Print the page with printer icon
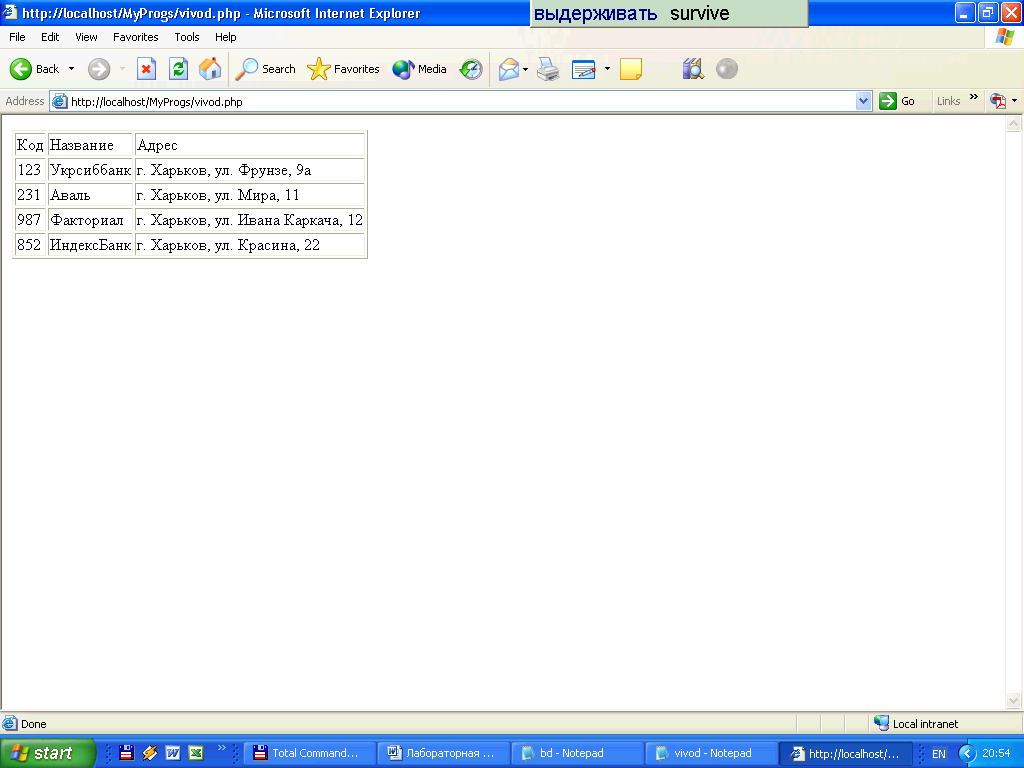 point(548,69)
